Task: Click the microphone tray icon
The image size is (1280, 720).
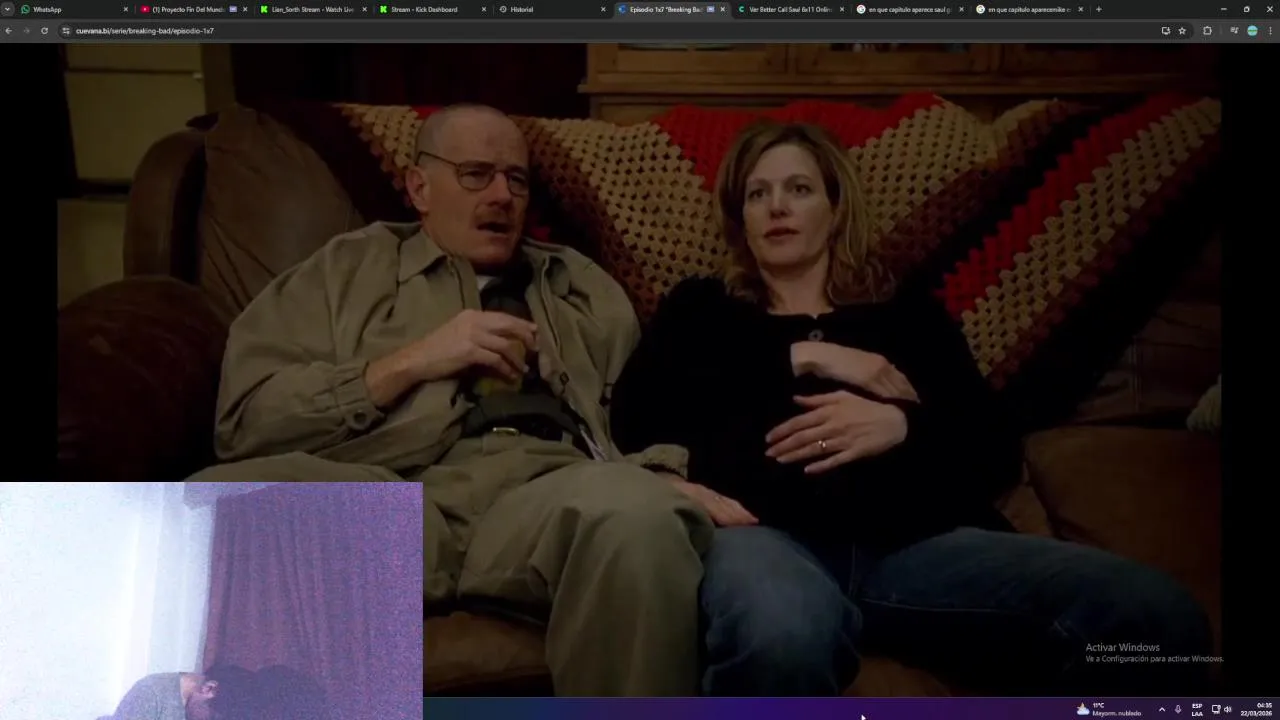Action: pyautogui.click(x=1178, y=709)
